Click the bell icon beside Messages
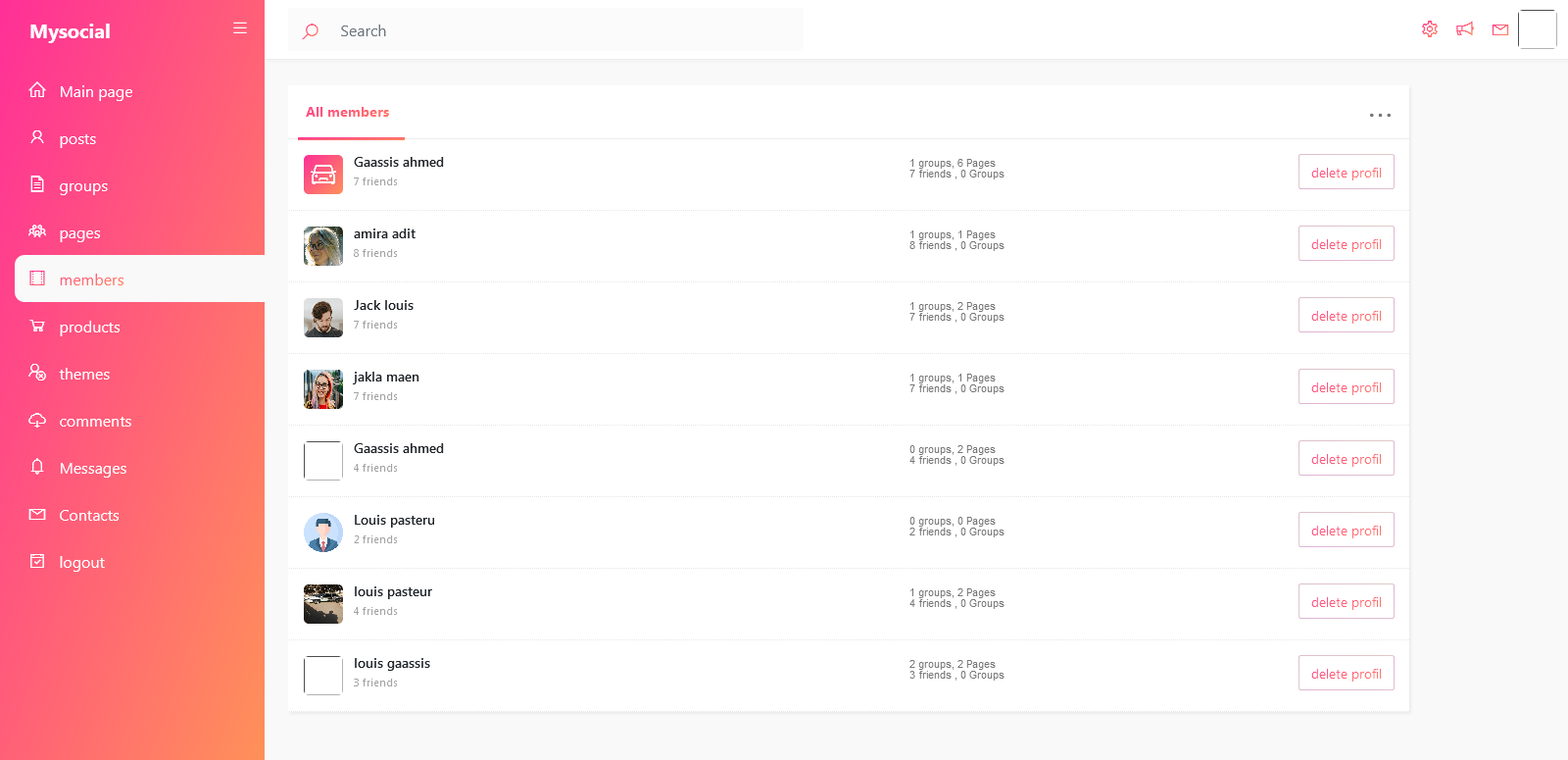1568x760 pixels. tap(37, 467)
